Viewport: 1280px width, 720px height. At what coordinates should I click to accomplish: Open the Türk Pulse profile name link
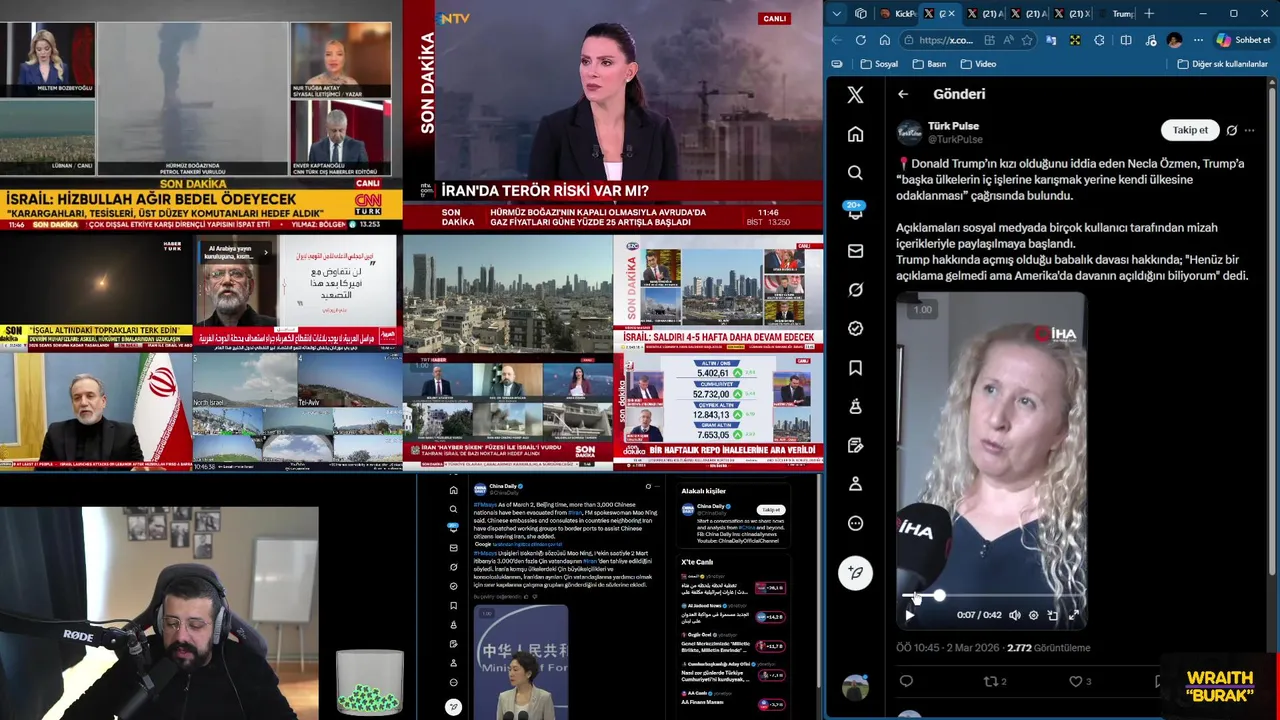pos(953,126)
